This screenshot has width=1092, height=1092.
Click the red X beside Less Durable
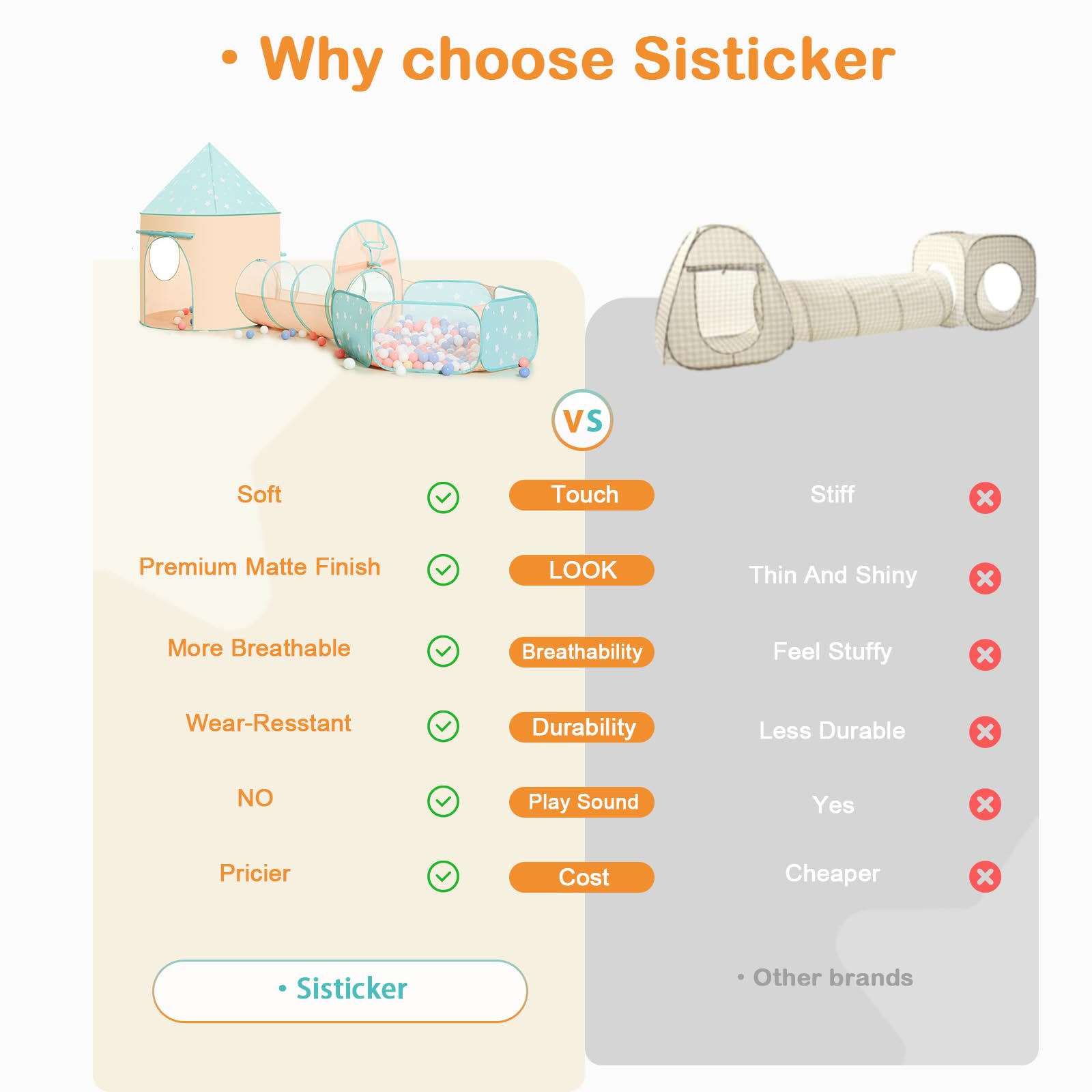click(x=985, y=732)
